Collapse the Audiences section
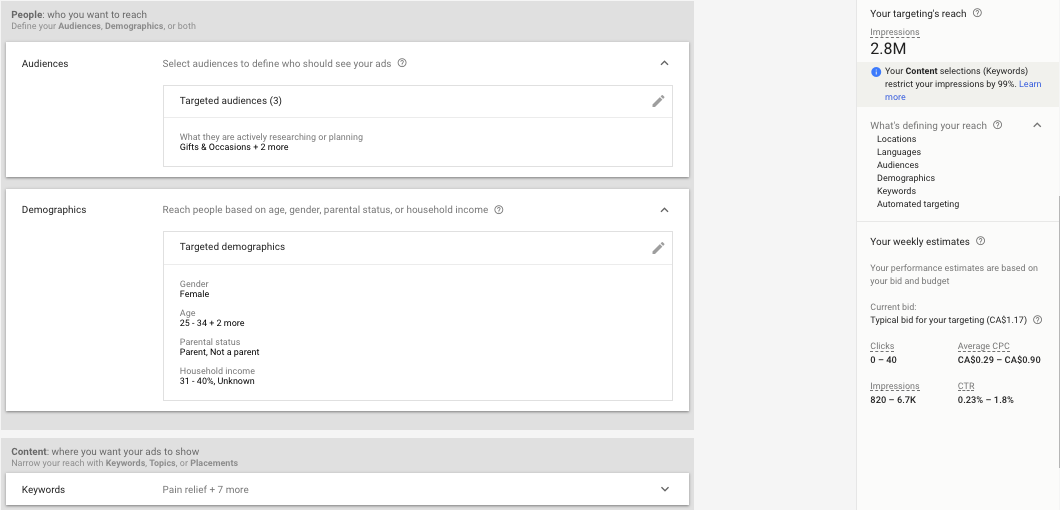Viewport: 1060px width, 510px height. tap(664, 63)
